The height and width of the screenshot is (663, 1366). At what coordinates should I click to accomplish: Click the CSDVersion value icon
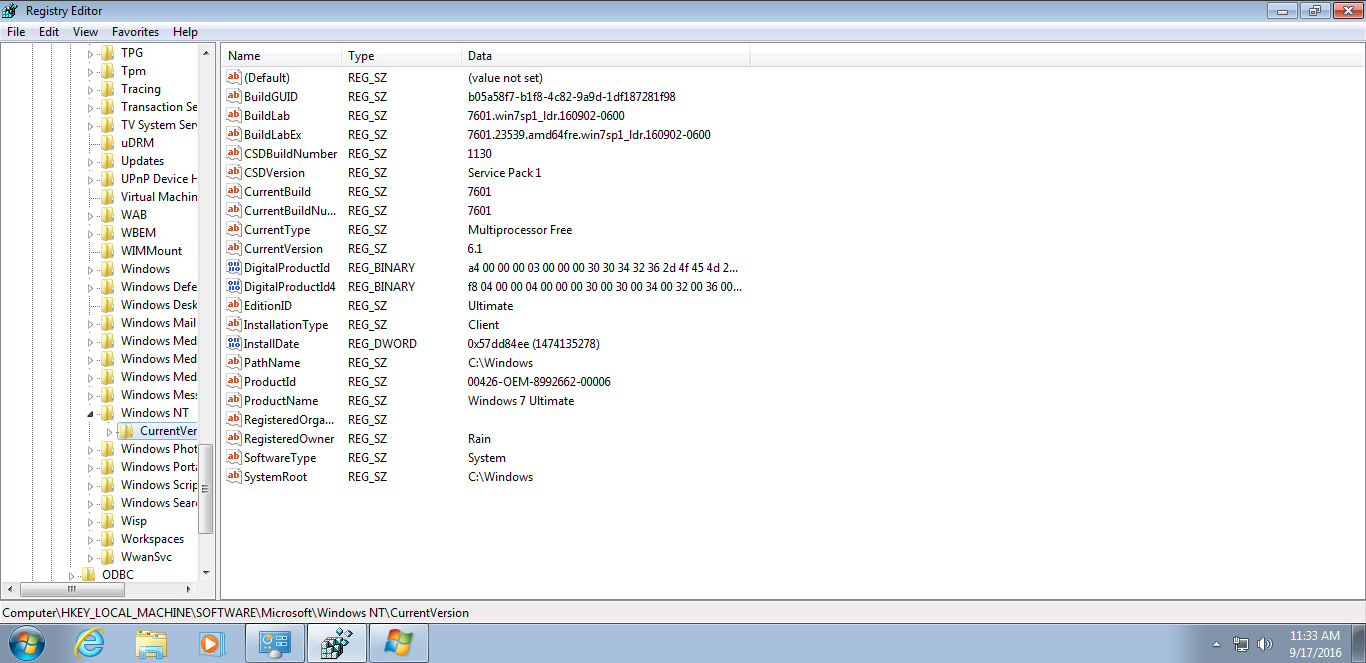[x=235, y=173]
